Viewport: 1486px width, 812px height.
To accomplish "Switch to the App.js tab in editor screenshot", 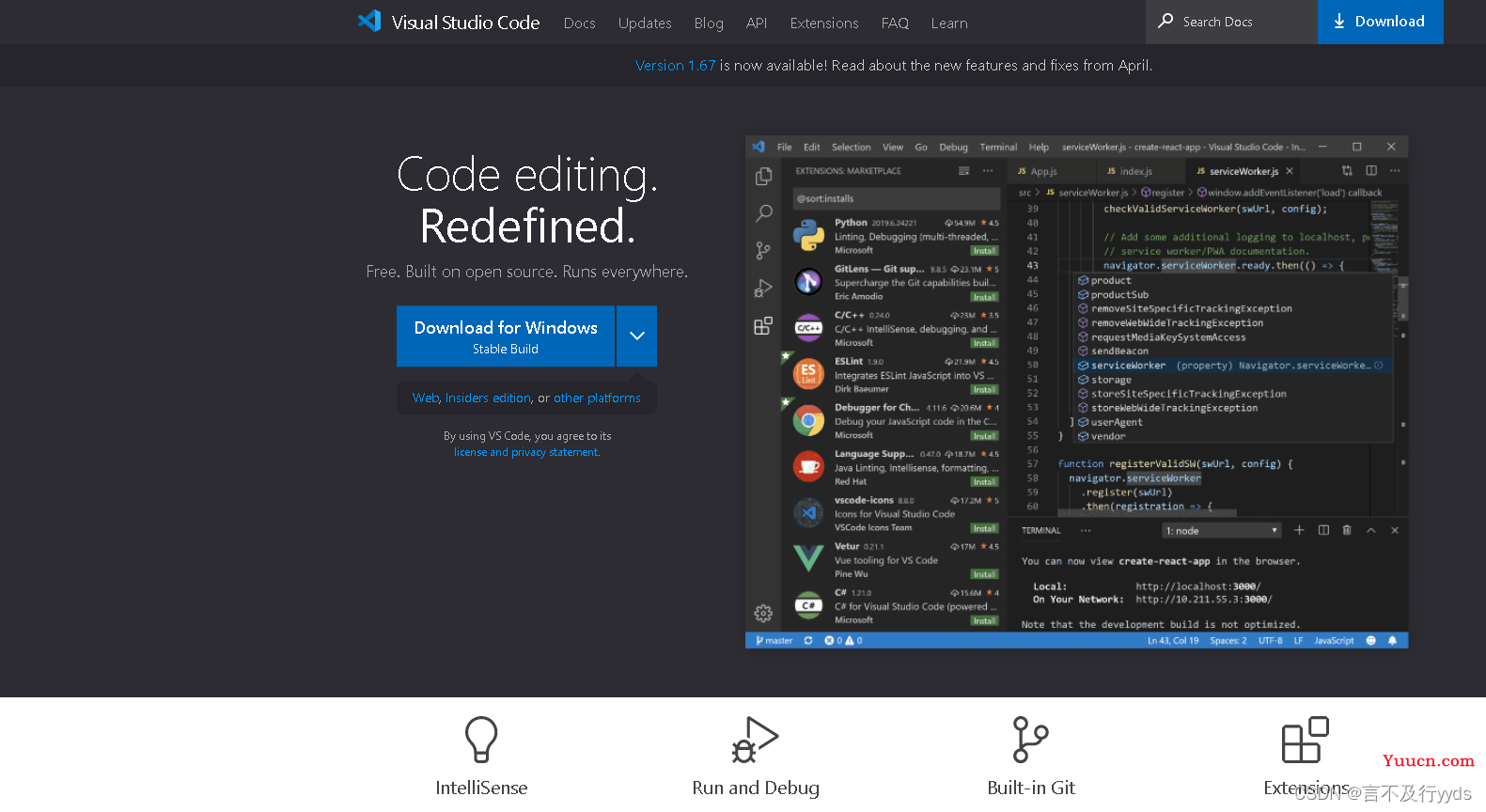I will (x=1043, y=171).
